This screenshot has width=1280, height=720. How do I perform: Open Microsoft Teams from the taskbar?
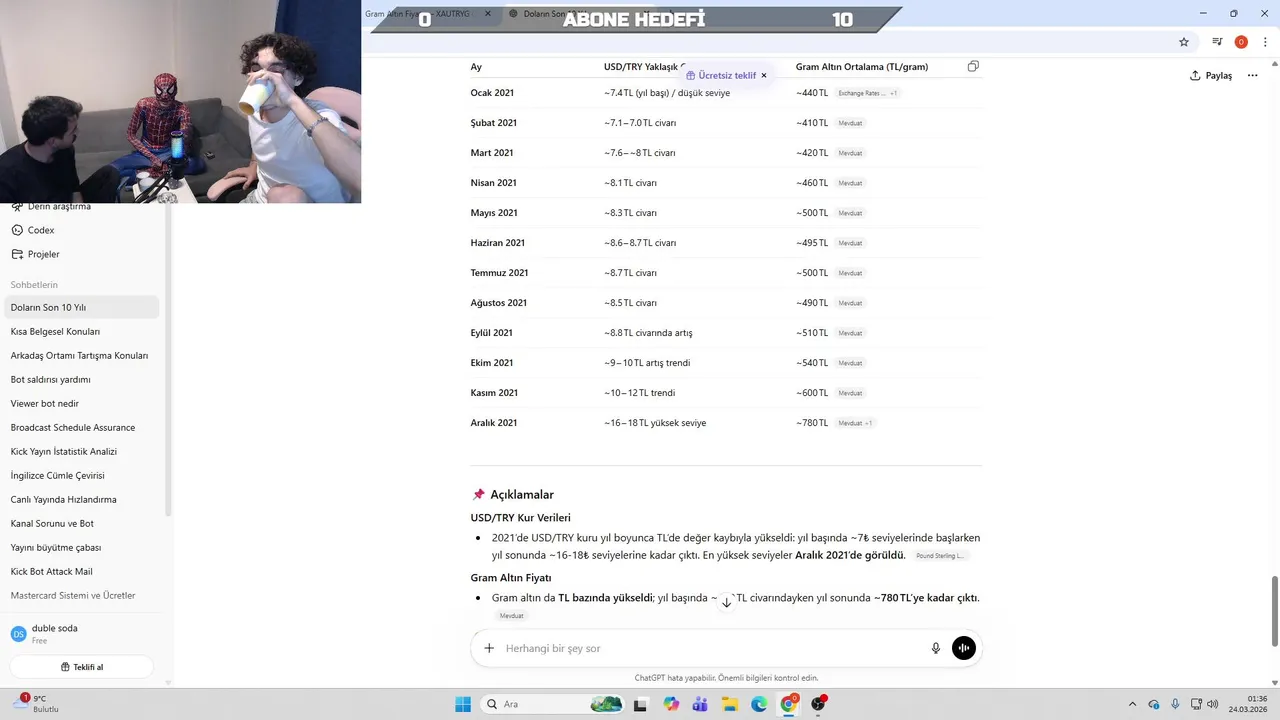700,704
